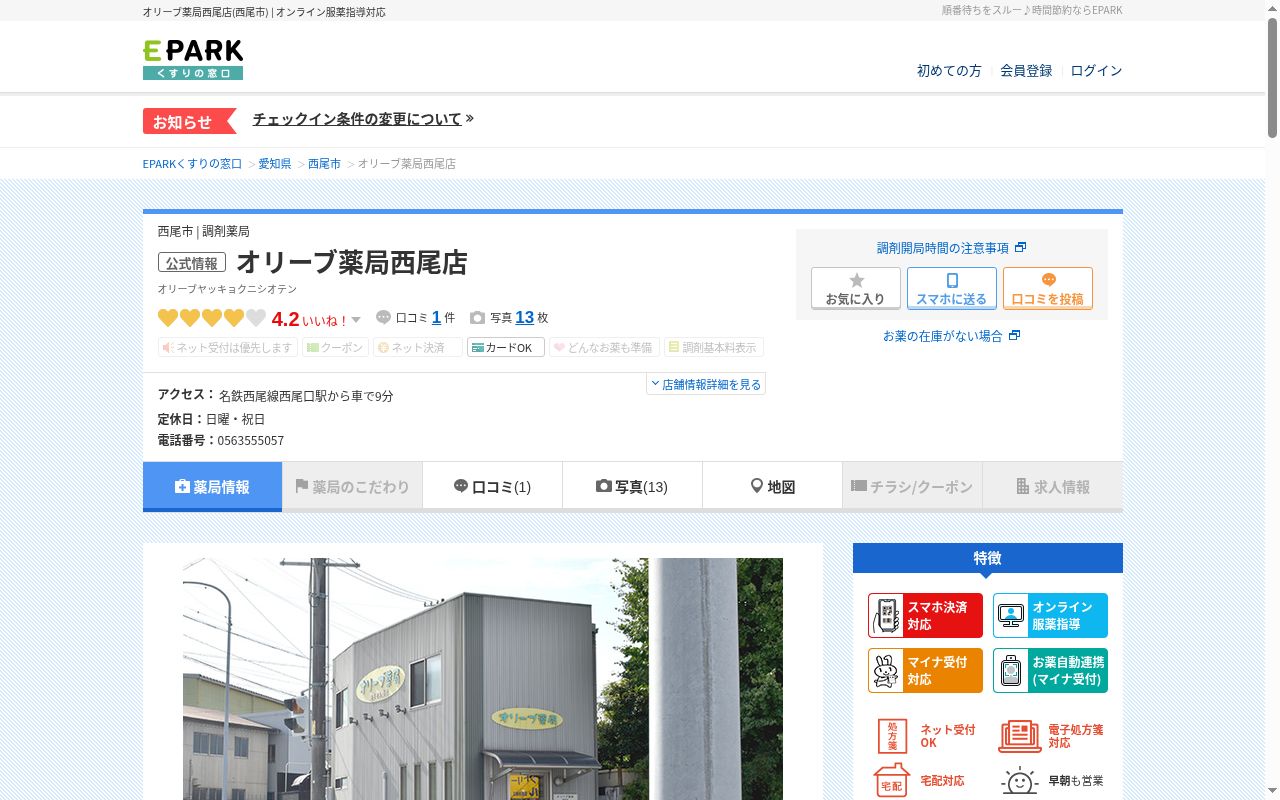Screen dimensions: 1280x800
Task: Click the 早朝も営業 sun icon
Action: pos(1019,781)
